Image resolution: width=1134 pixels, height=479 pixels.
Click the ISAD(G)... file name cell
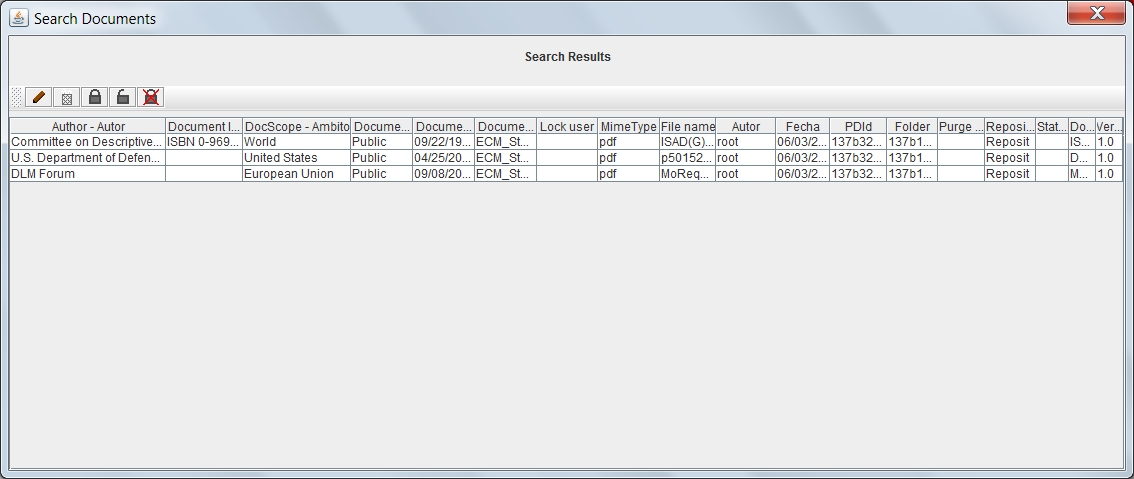[687, 142]
